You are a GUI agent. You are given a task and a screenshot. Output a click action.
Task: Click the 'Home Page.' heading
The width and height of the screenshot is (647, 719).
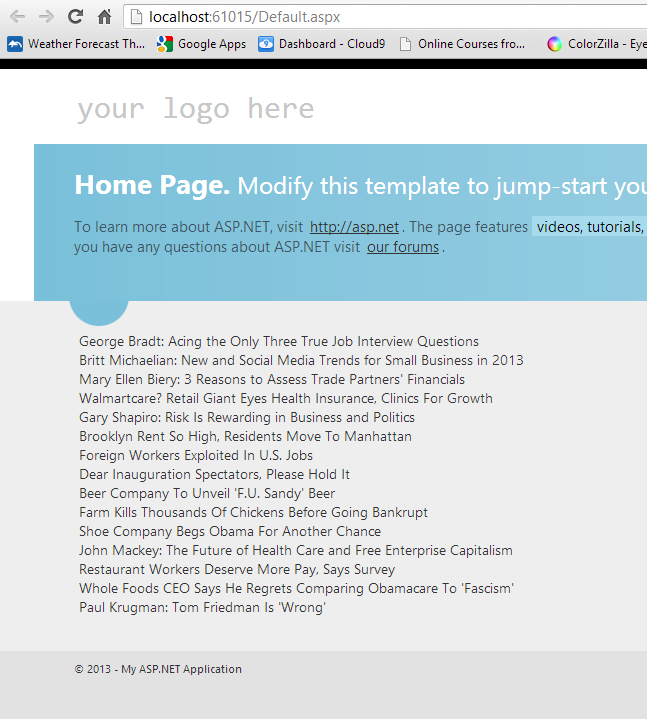pyautogui.click(x=152, y=185)
